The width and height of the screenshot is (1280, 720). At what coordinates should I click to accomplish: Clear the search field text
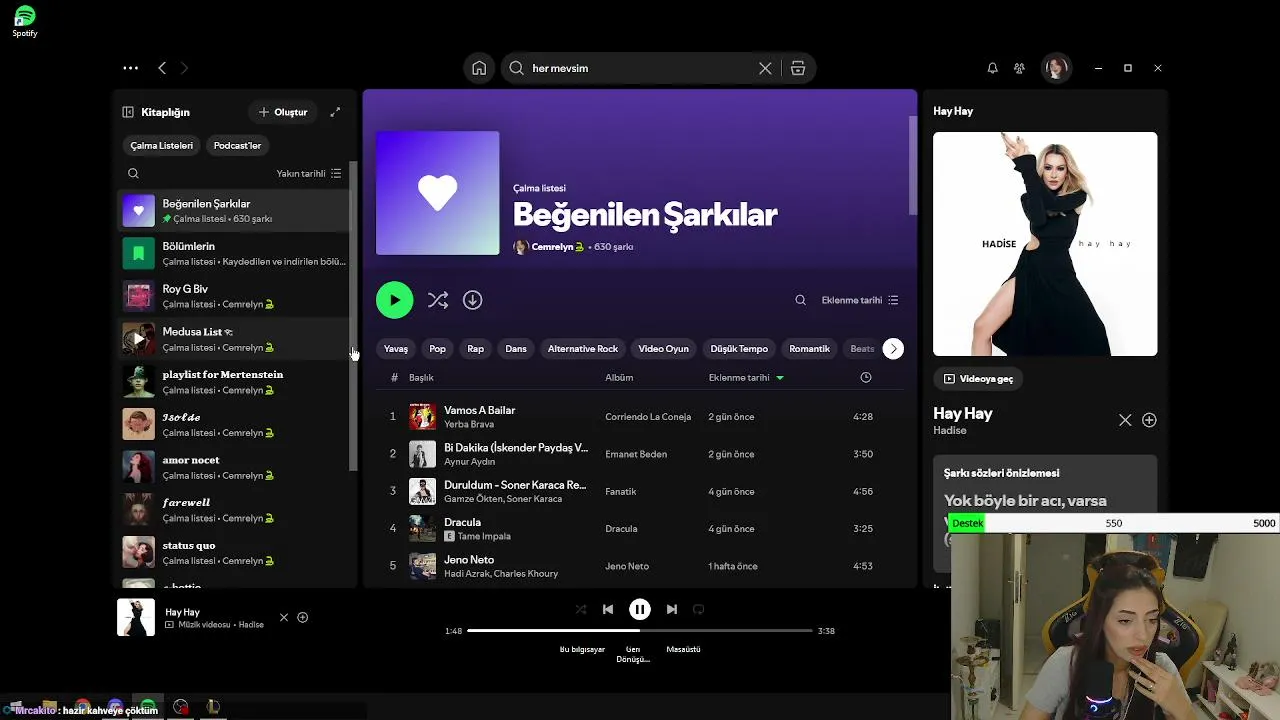(x=765, y=68)
